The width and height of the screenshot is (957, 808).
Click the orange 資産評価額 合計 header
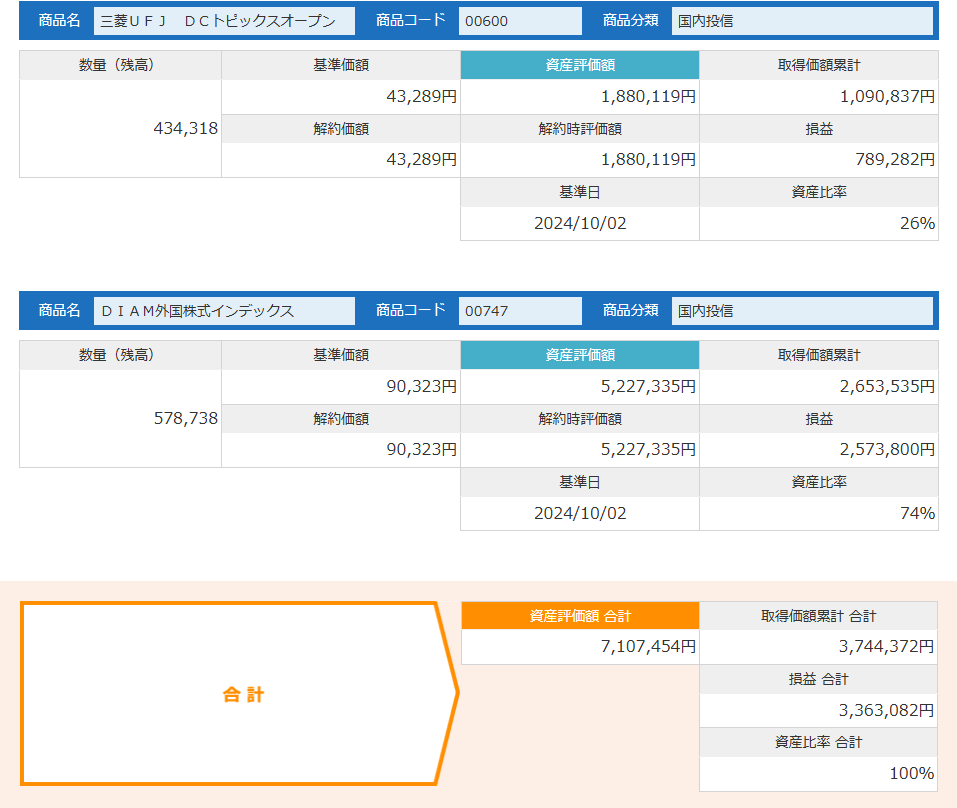pos(580,616)
